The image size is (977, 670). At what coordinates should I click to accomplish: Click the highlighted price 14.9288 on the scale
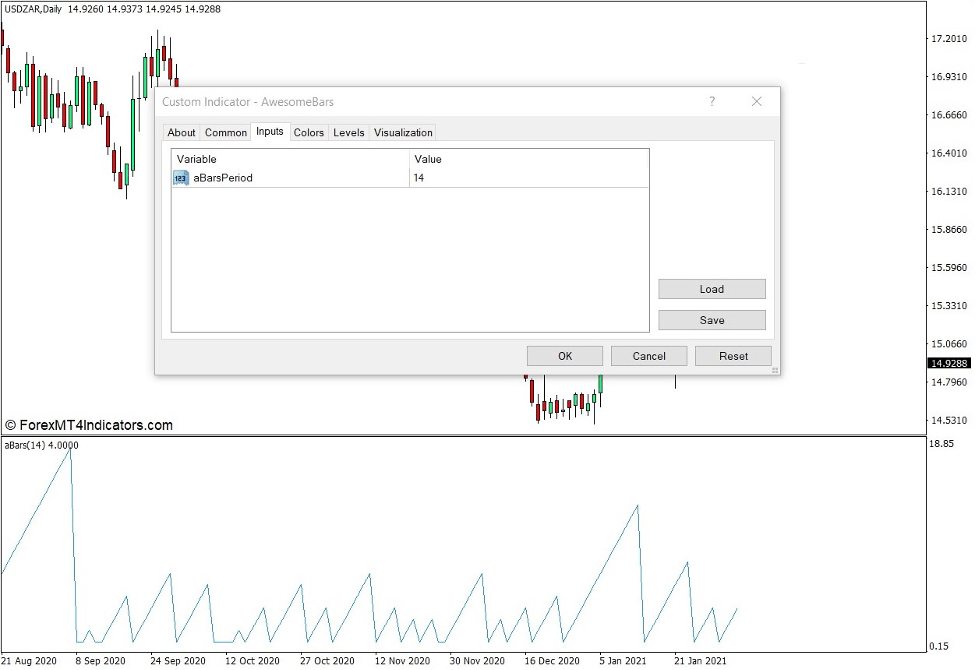tap(950, 363)
